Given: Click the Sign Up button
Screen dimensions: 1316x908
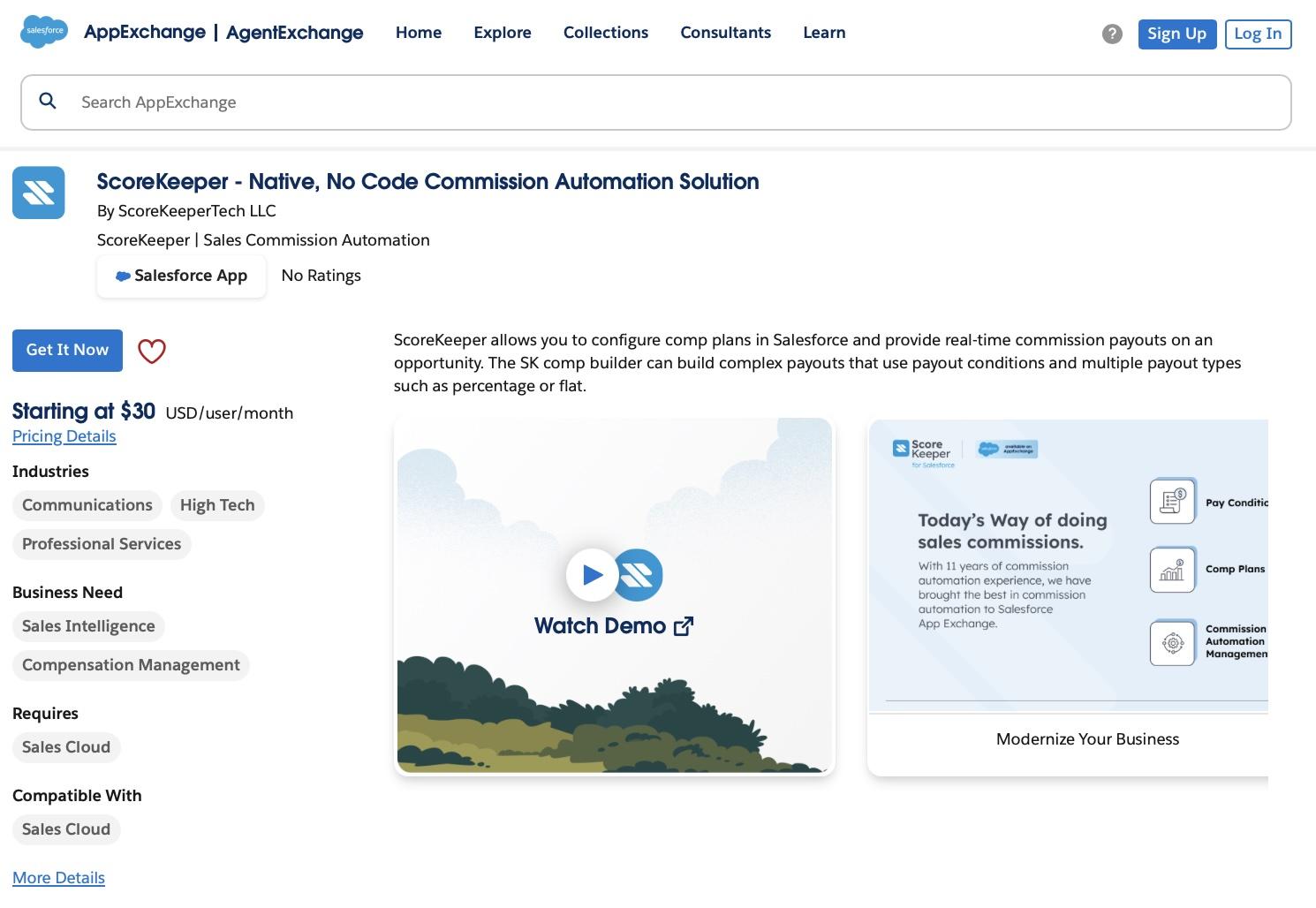Looking at the screenshot, I should 1176,34.
